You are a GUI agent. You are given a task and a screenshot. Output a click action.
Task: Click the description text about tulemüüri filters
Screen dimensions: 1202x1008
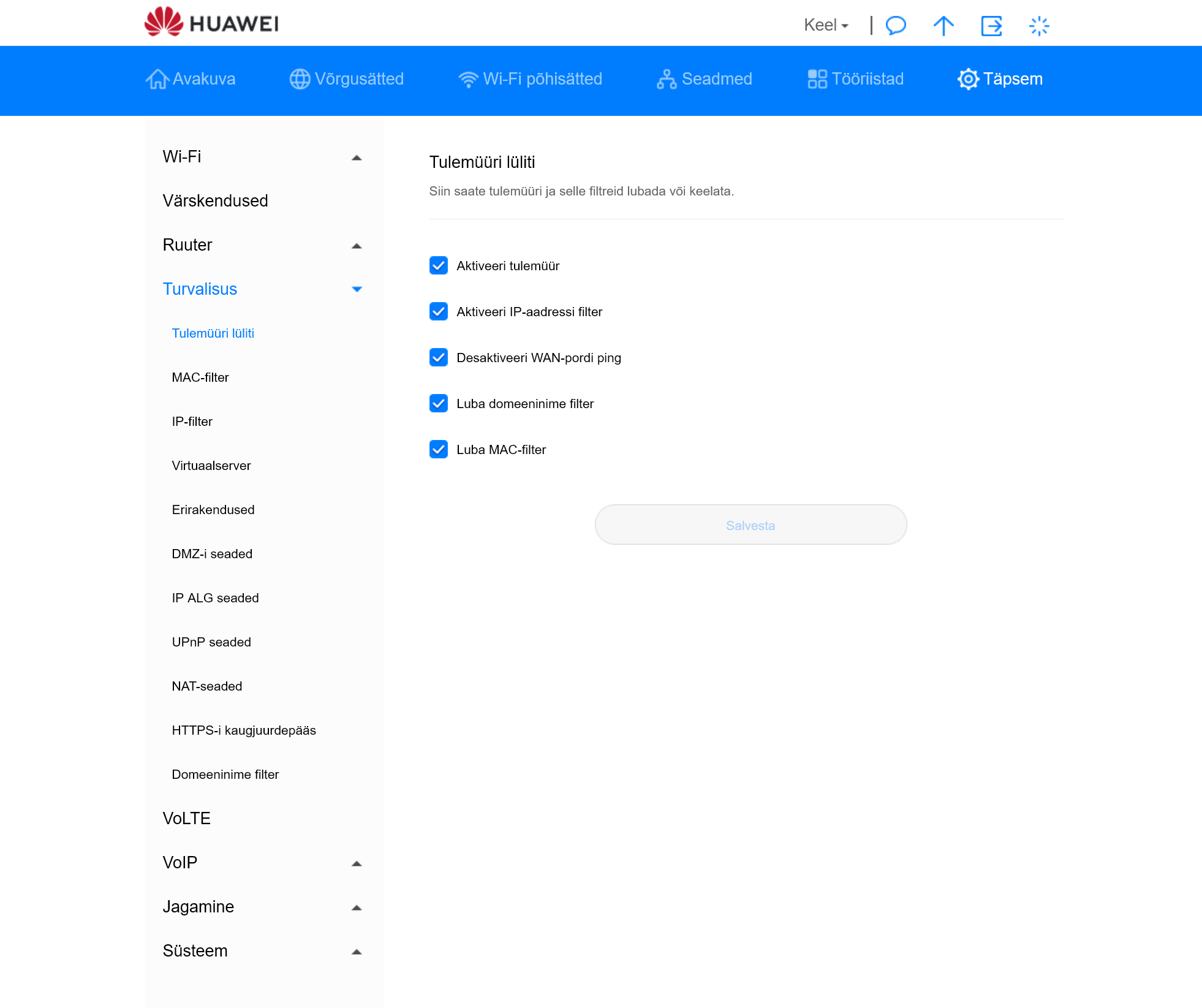tap(581, 191)
